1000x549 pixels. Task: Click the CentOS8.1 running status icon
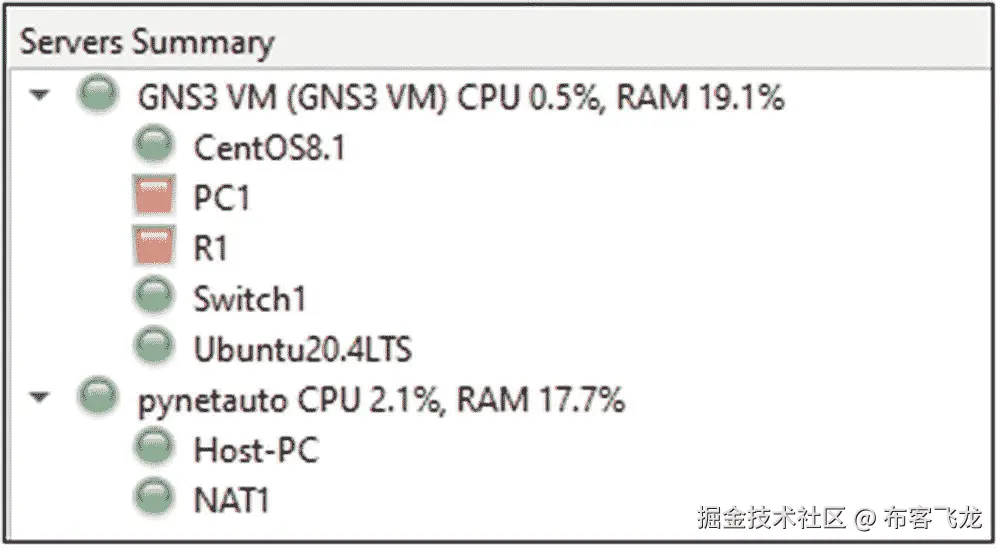(x=152, y=147)
